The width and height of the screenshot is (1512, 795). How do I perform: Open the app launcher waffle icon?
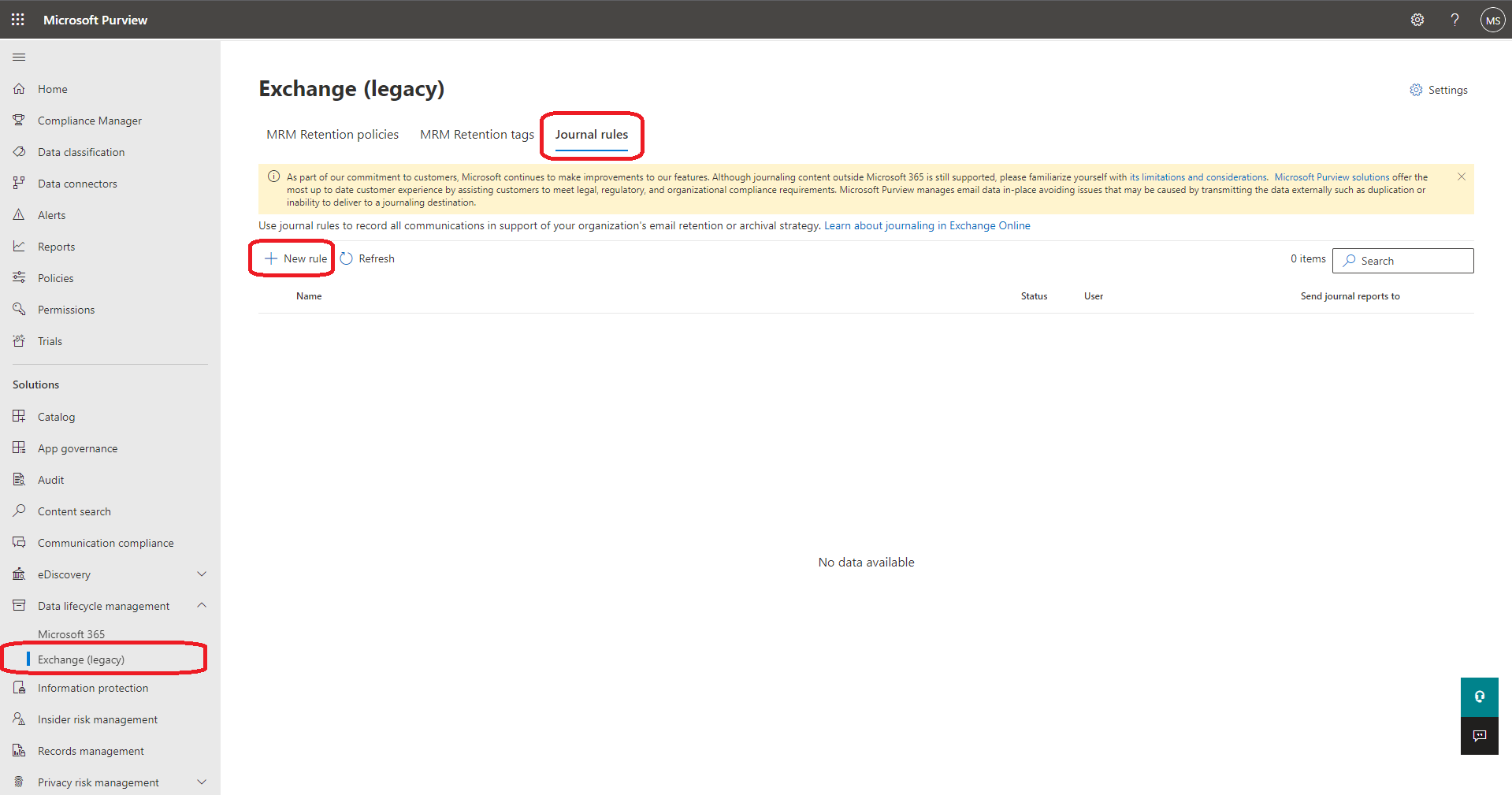click(18, 20)
